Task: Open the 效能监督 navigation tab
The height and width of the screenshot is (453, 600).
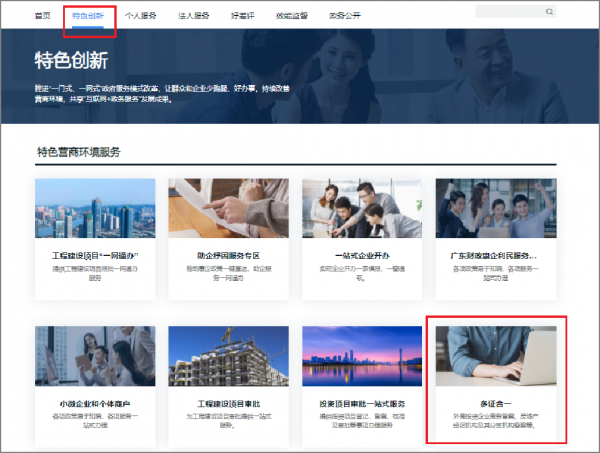Action: coord(294,16)
